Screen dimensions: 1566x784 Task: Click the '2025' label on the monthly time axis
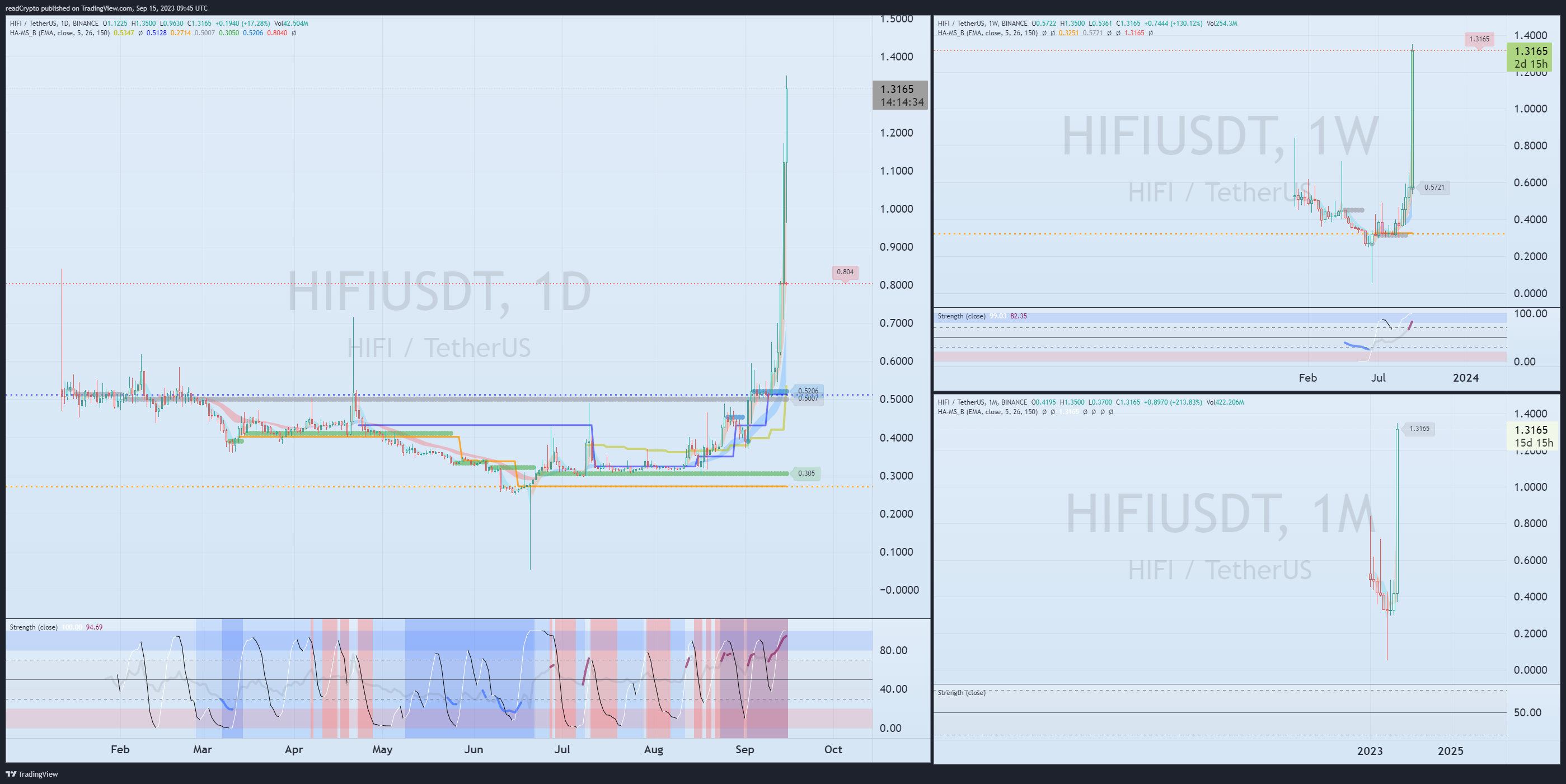click(x=1451, y=750)
